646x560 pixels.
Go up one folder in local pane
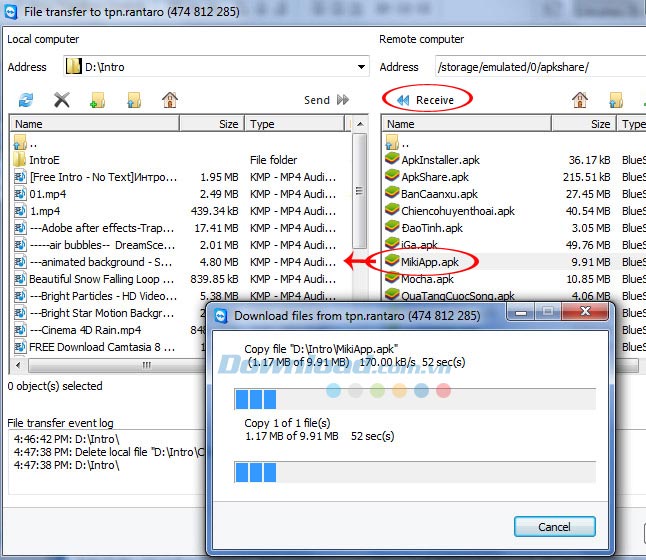click(134, 100)
